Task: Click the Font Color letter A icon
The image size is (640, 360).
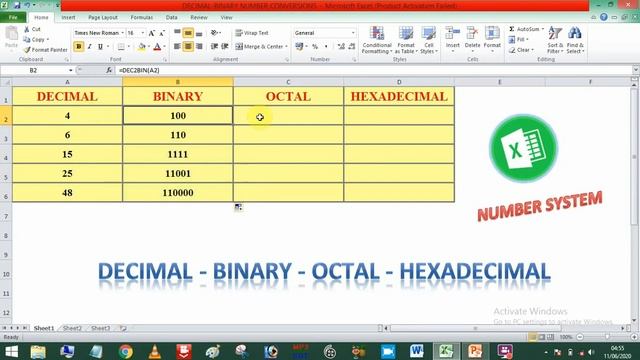Action: pos(157,47)
